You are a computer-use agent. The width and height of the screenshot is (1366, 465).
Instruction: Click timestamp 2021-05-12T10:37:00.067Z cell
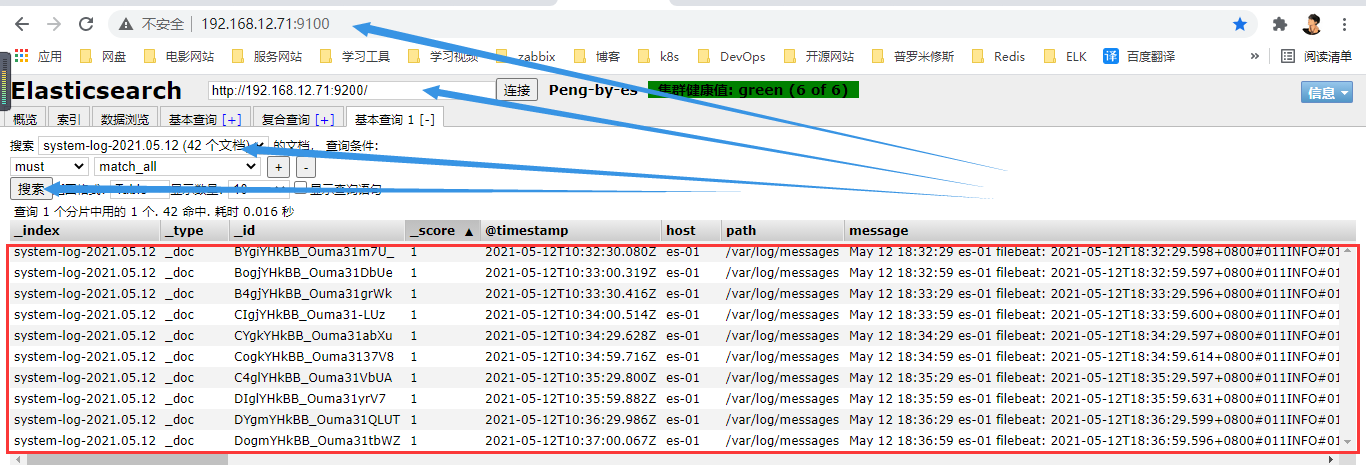(571, 441)
